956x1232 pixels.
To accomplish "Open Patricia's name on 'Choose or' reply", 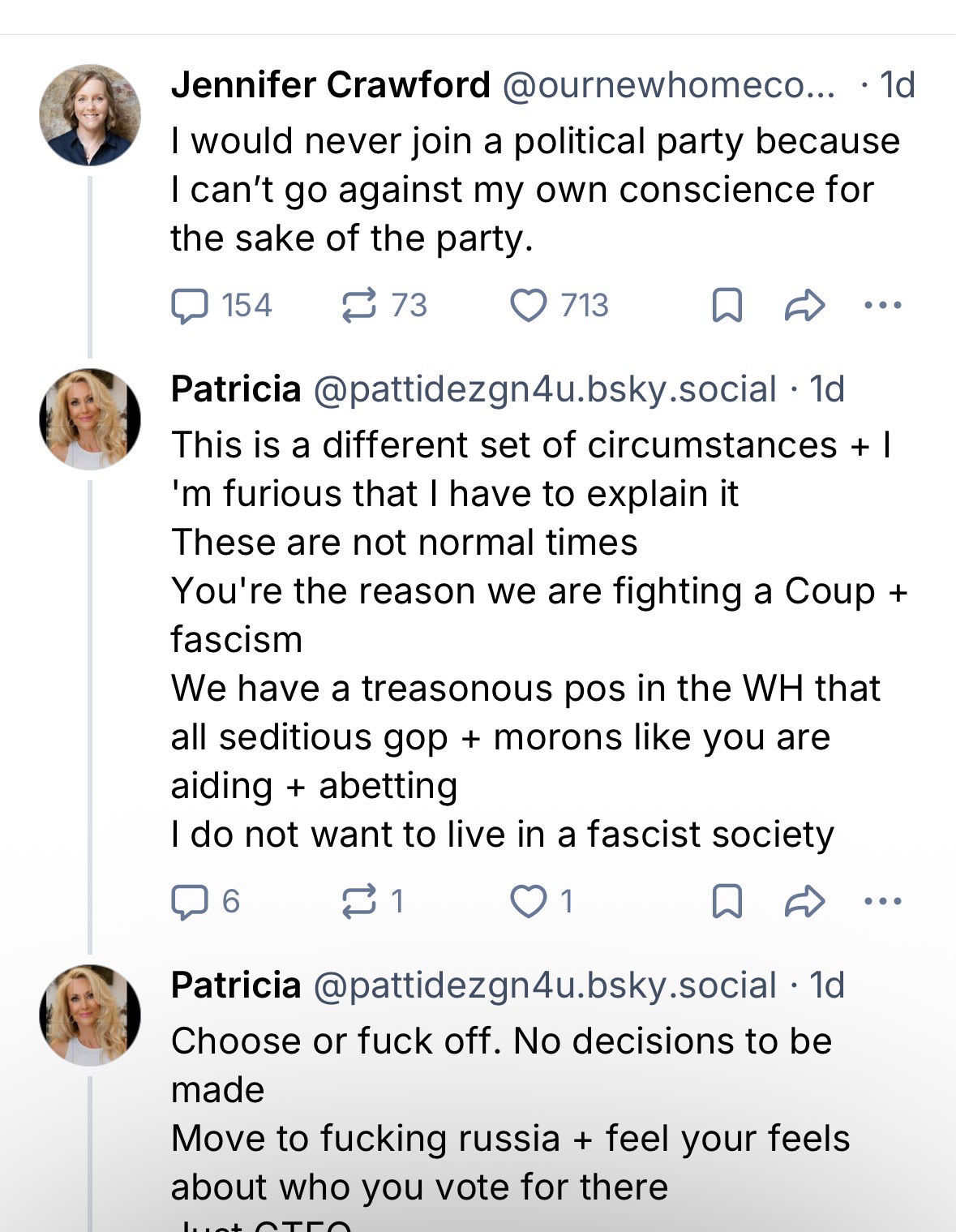I will (x=236, y=985).
